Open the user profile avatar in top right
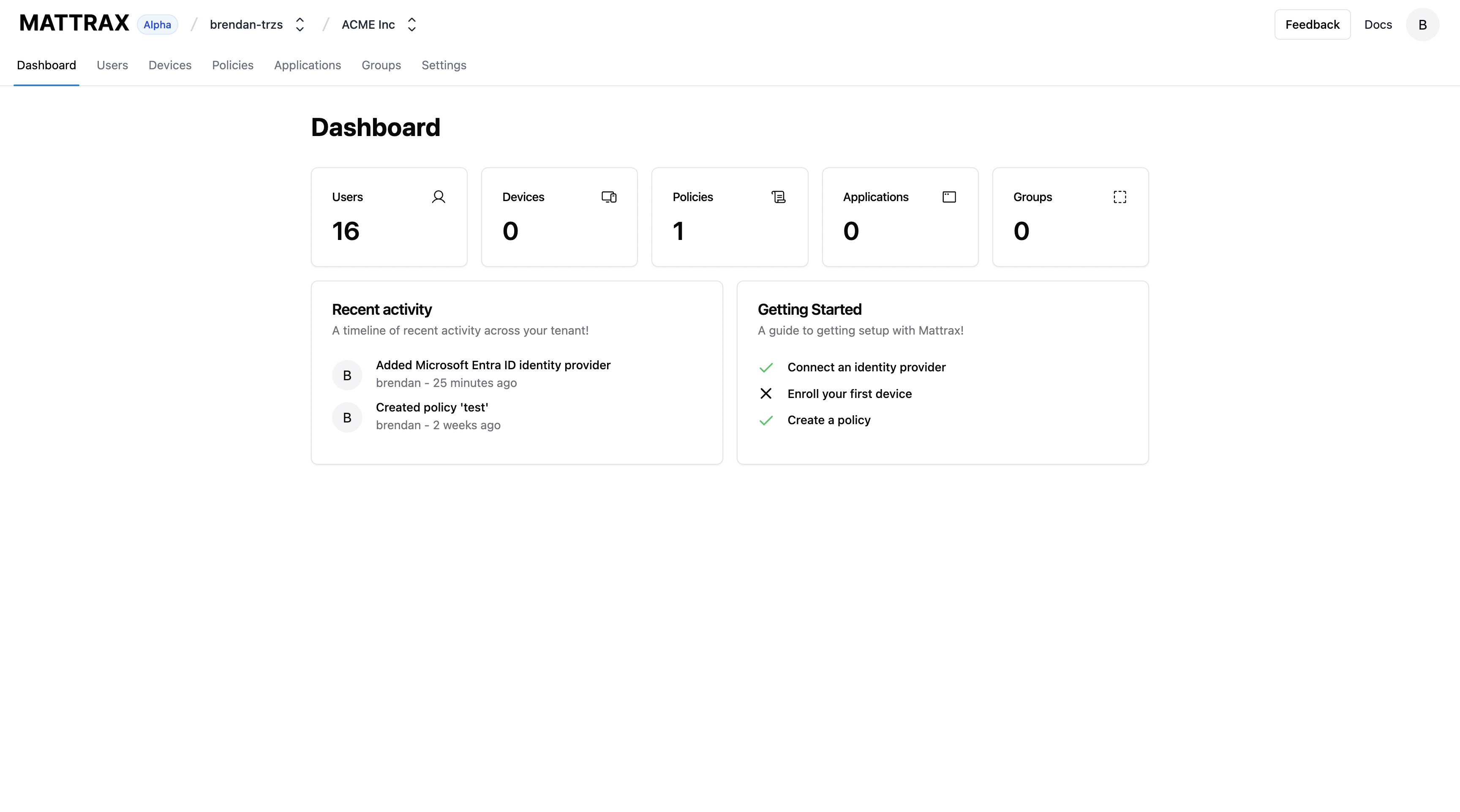The image size is (1460, 812). [x=1422, y=25]
